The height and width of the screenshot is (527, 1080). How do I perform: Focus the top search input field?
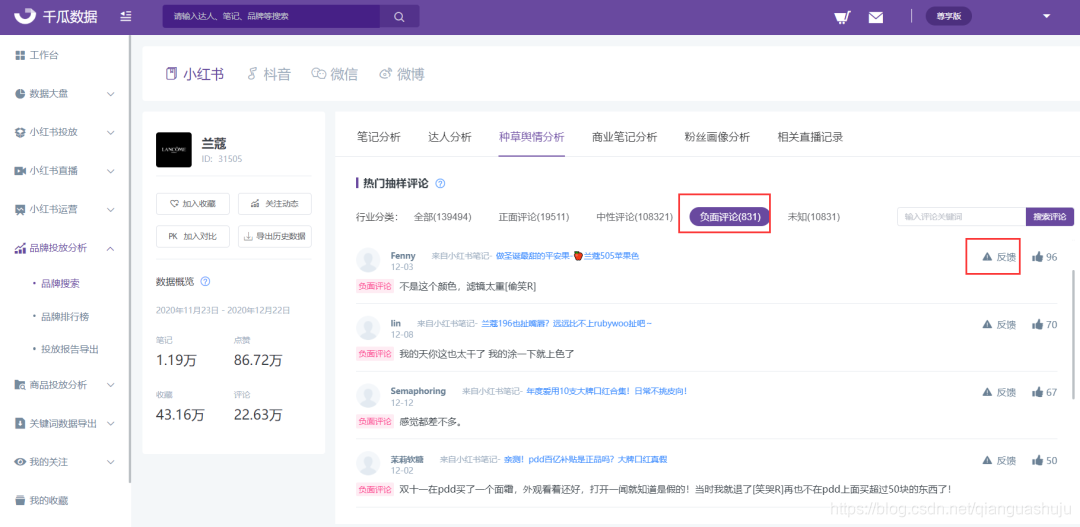(271, 17)
